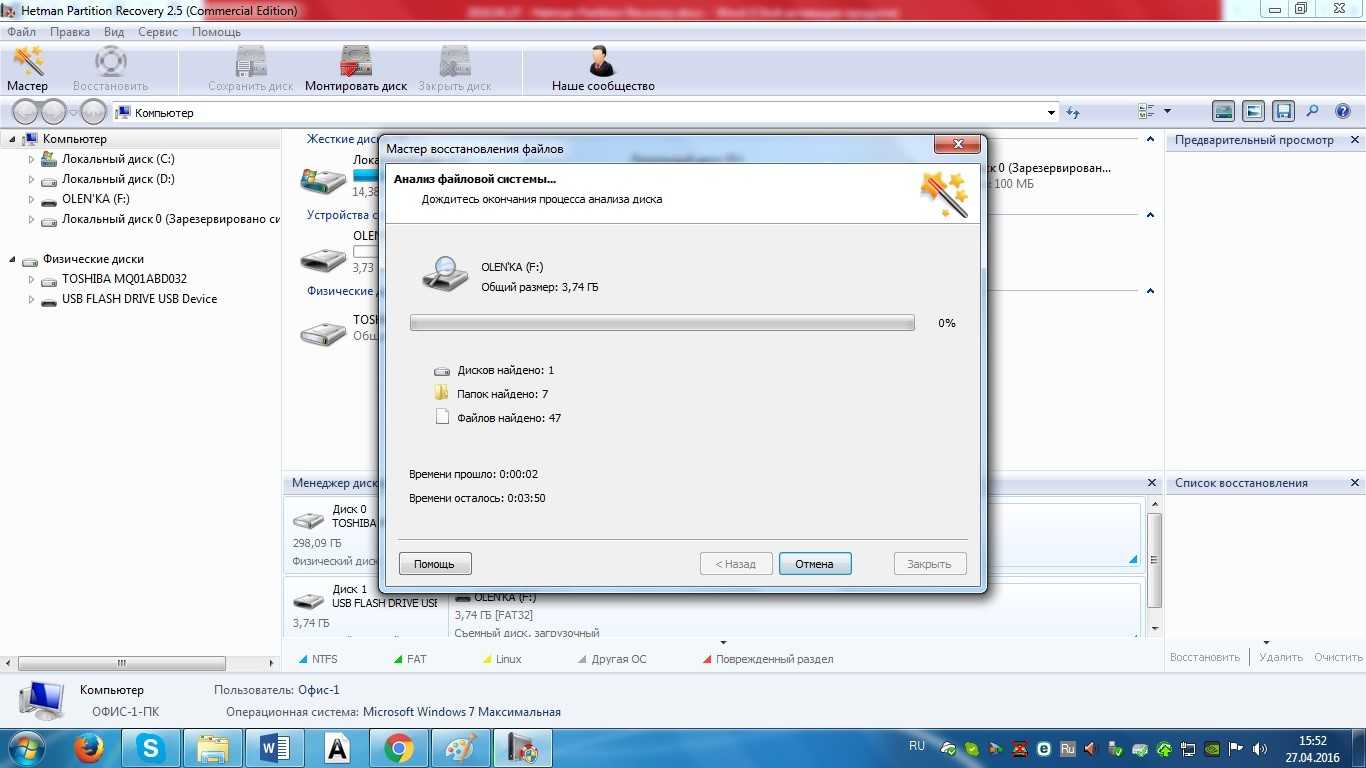Click the help question mark icon

(1343, 112)
